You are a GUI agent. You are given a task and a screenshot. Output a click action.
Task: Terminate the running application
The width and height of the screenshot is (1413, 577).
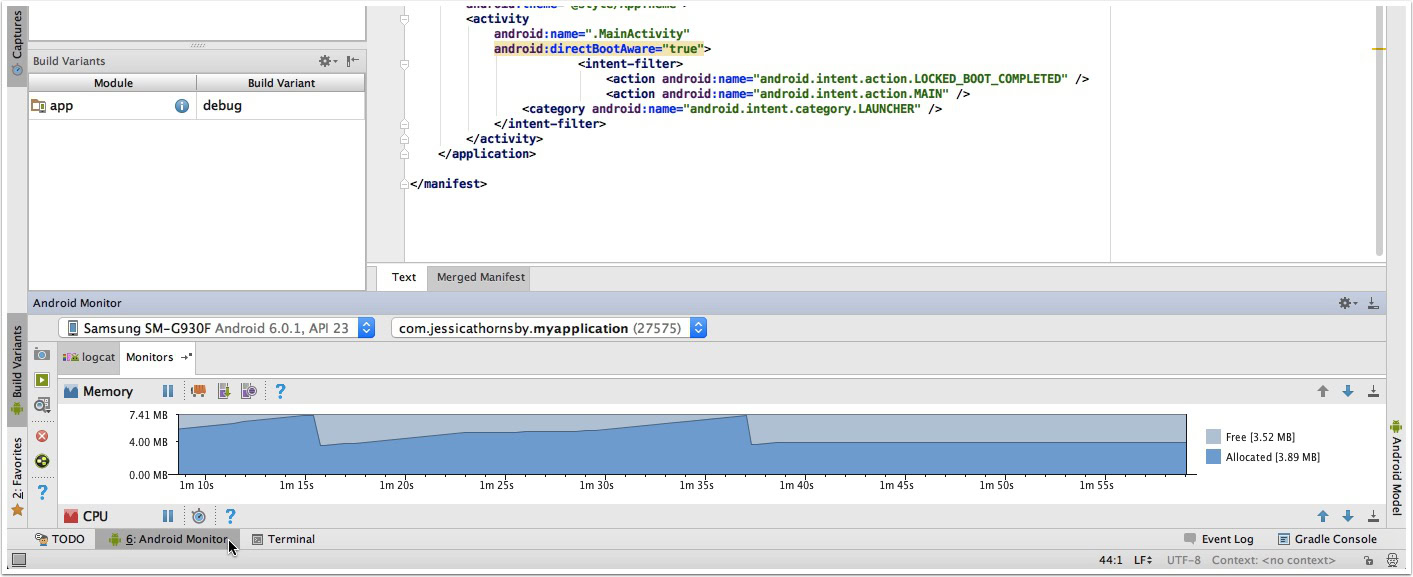point(41,435)
